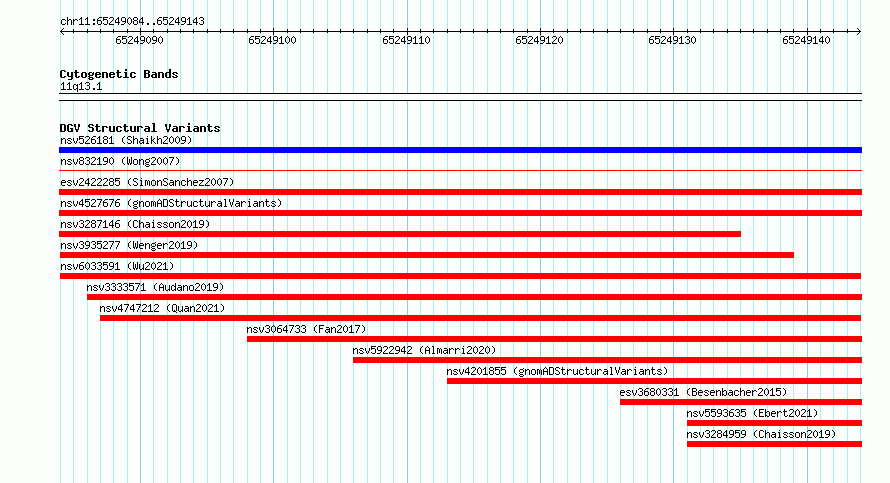This screenshot has width=890, height=483.
Task: Open nsv4201855 (gnomADStructuralVariants) label
Action: click(x=557, y=371)
